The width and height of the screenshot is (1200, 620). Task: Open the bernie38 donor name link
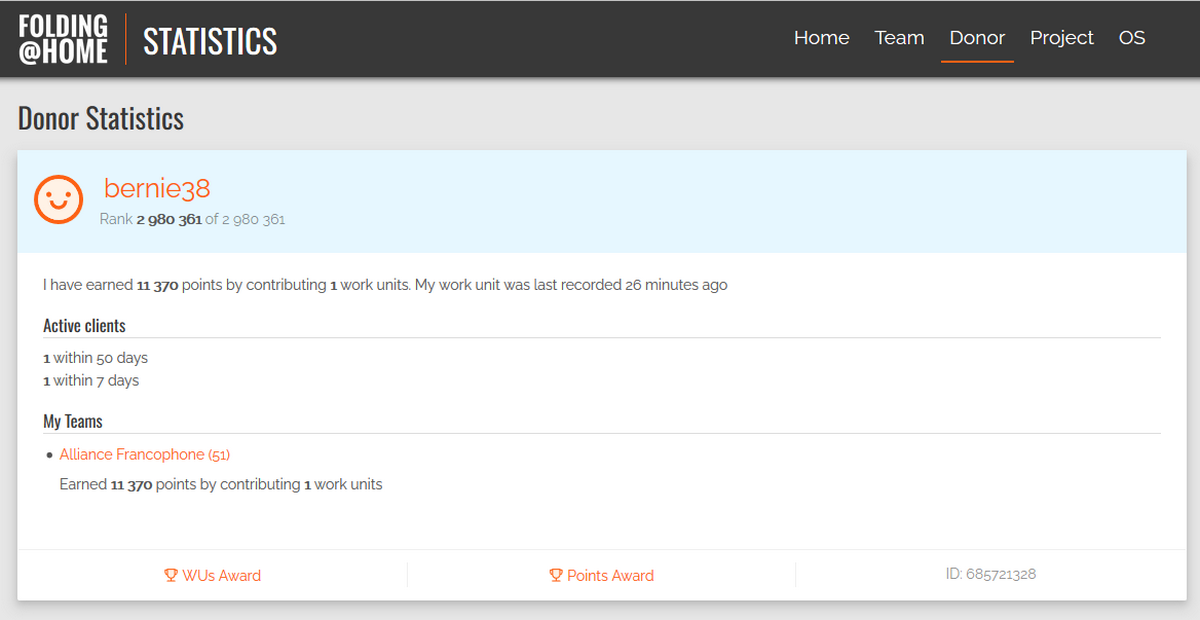[157, 188]
